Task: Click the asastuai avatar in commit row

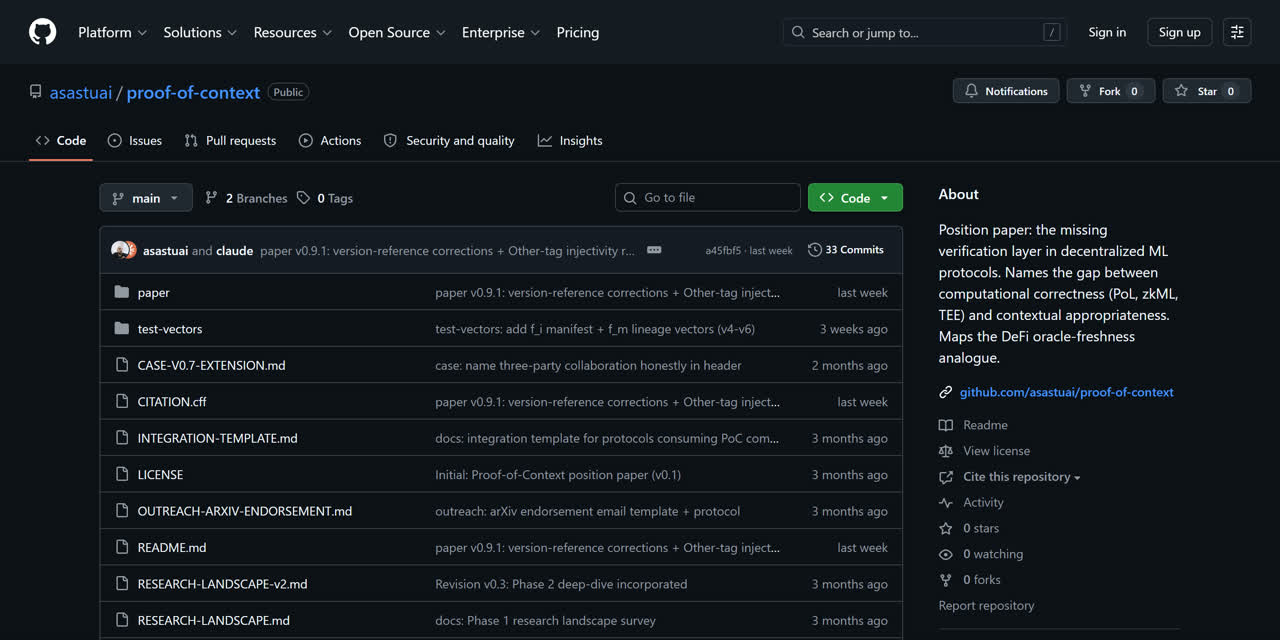Action: point(120,250)
